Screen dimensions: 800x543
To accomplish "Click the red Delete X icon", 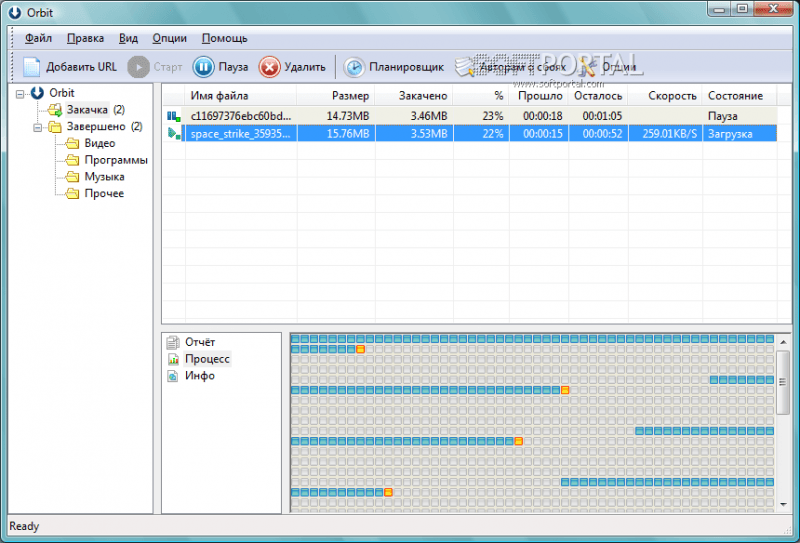I will click(269, 67).
